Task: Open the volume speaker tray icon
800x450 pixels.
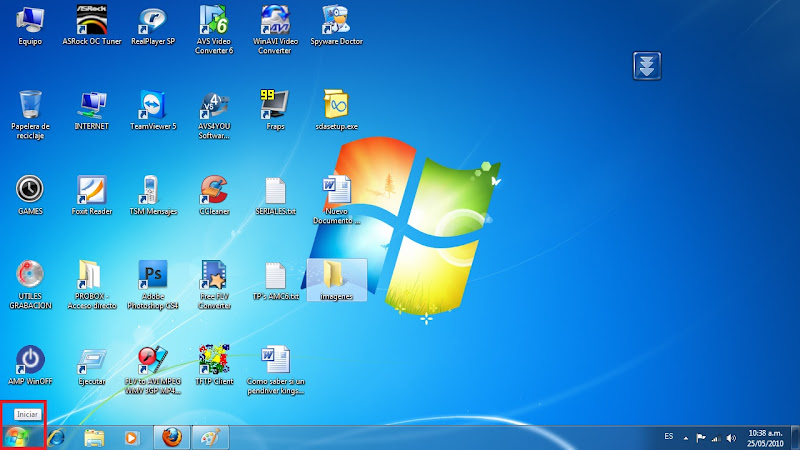Action: [x=732, y=438]
